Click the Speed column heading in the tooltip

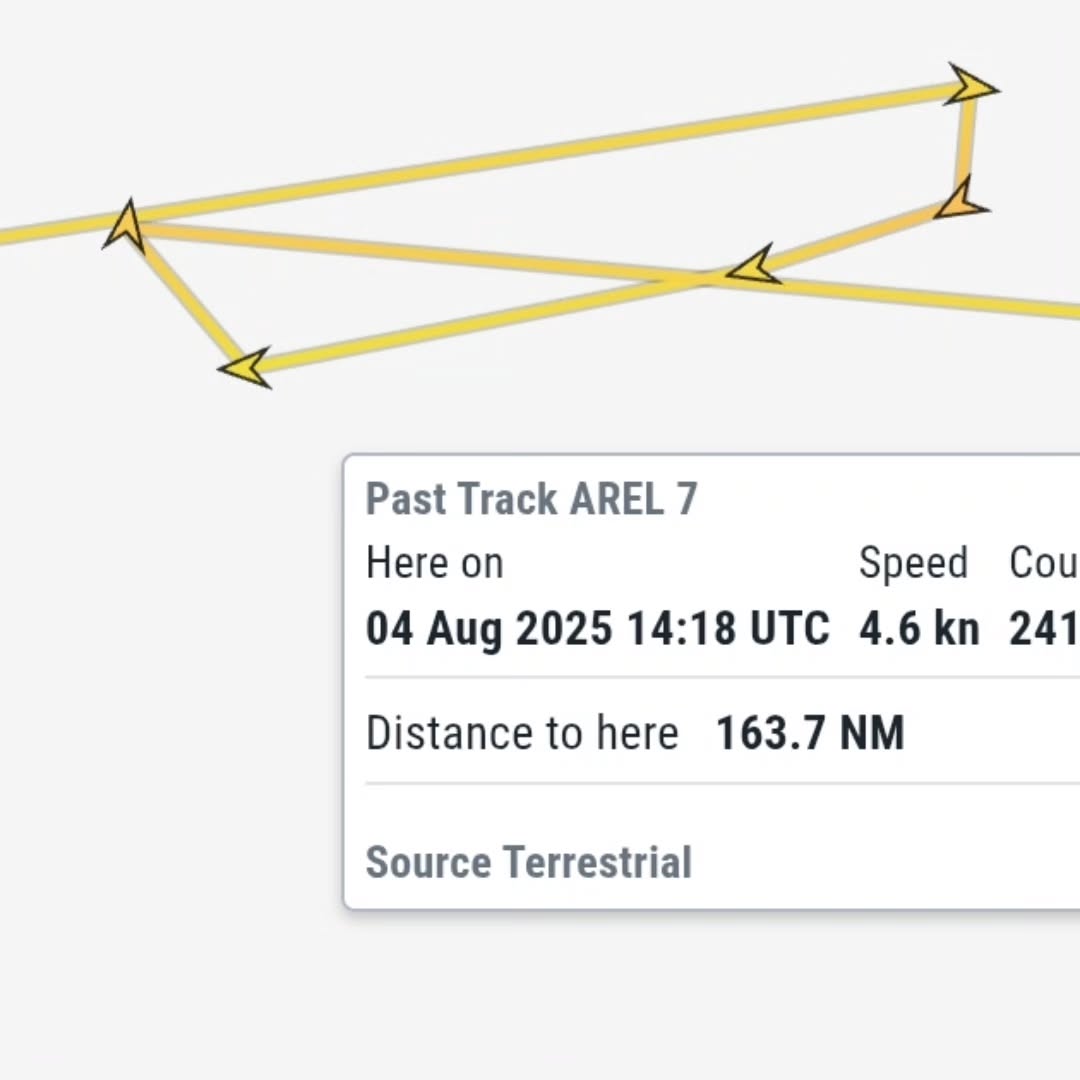[912, 563]
